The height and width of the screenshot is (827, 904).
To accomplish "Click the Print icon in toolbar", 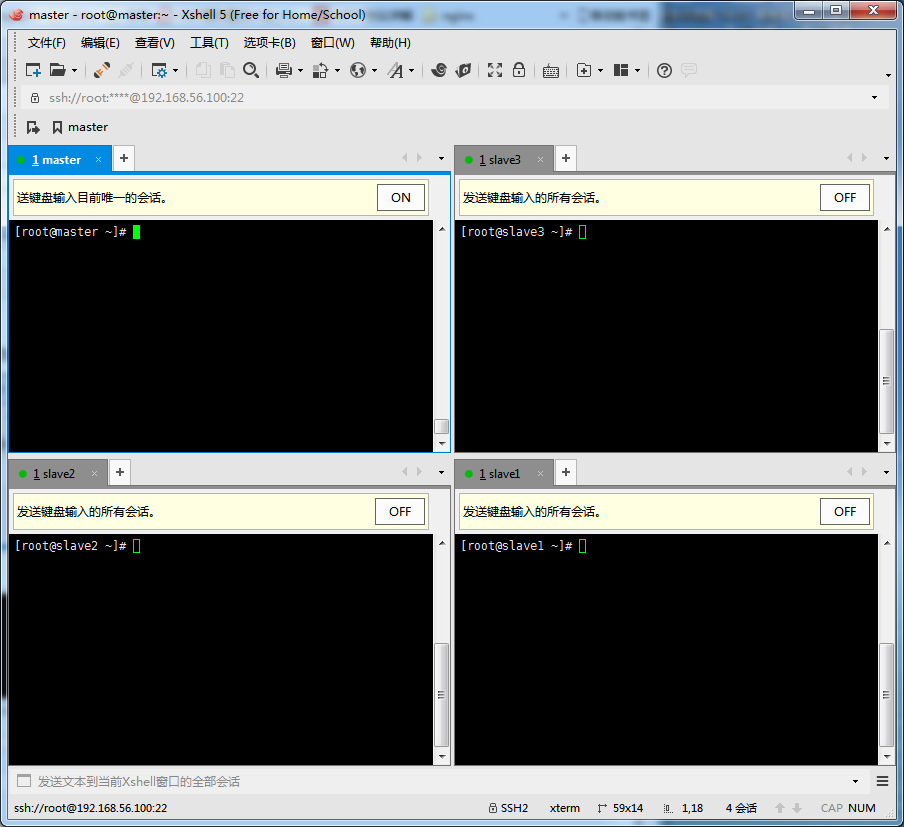I will [283, 70].
